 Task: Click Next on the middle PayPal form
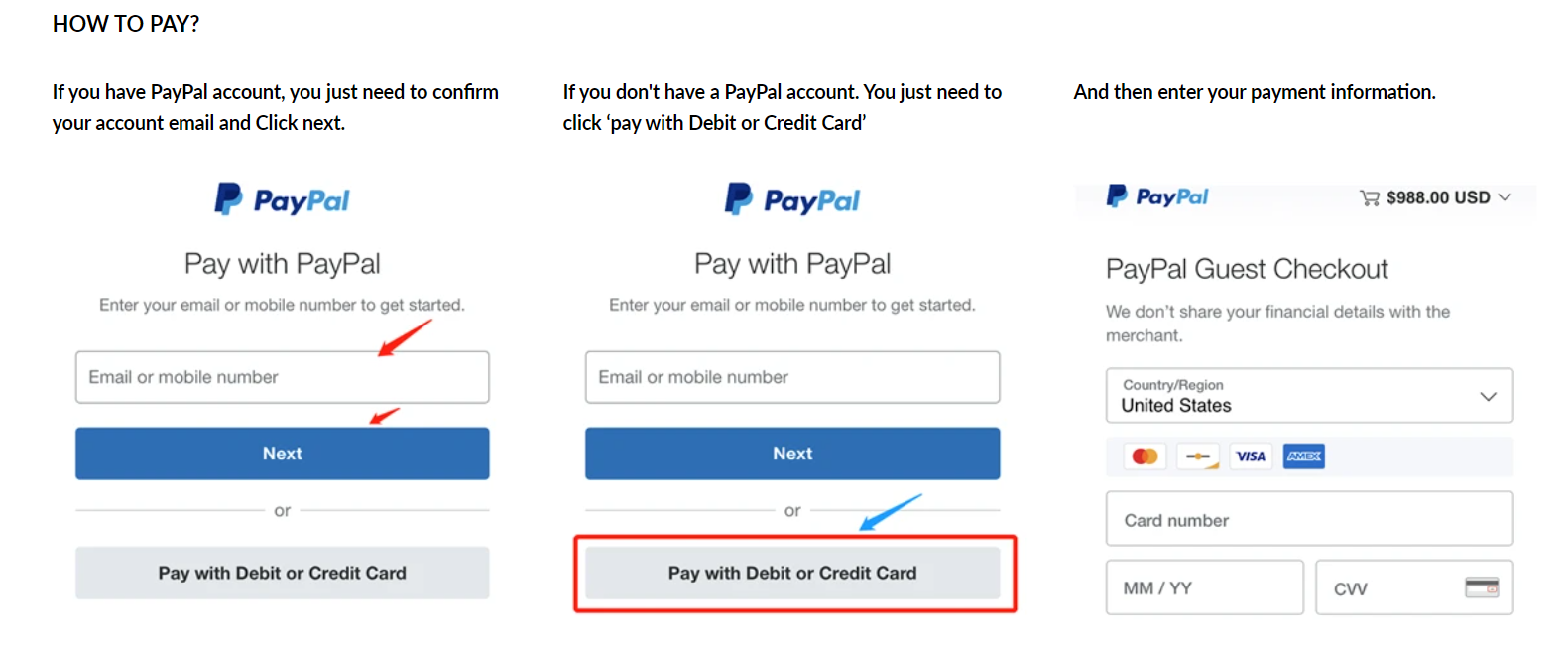(791, 454)
